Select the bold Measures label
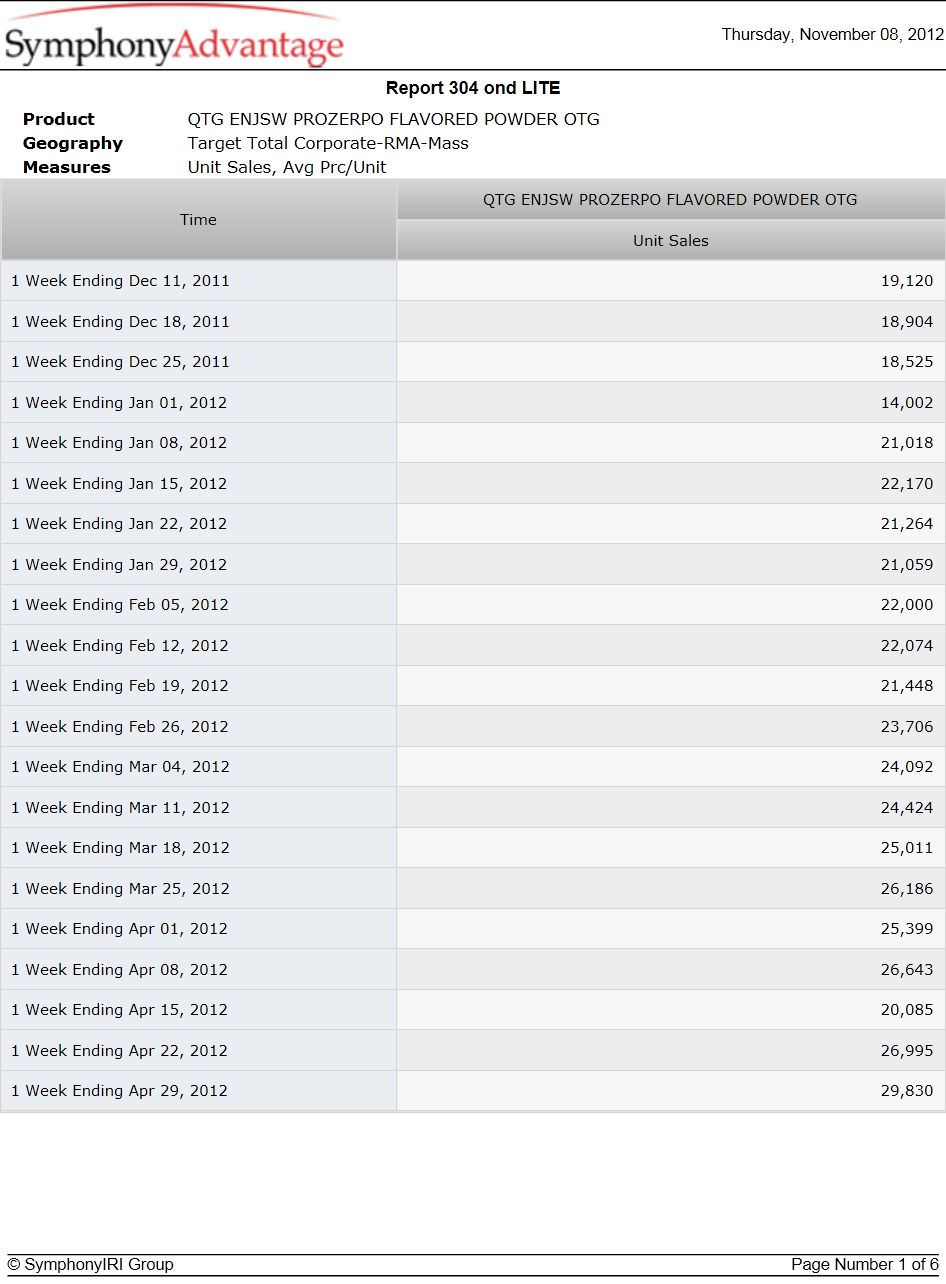This screenshot has height=1284, width=946. [67, 167]
